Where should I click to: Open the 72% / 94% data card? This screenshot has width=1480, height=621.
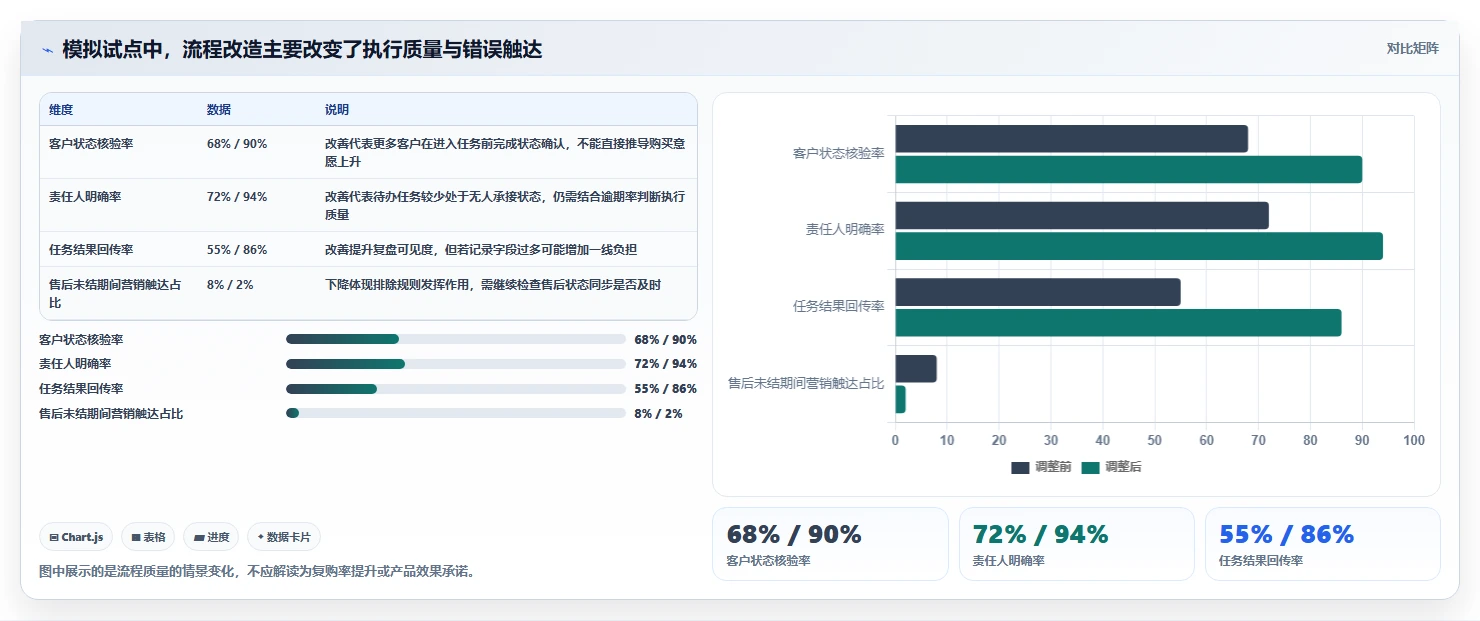click(1076, 544)
